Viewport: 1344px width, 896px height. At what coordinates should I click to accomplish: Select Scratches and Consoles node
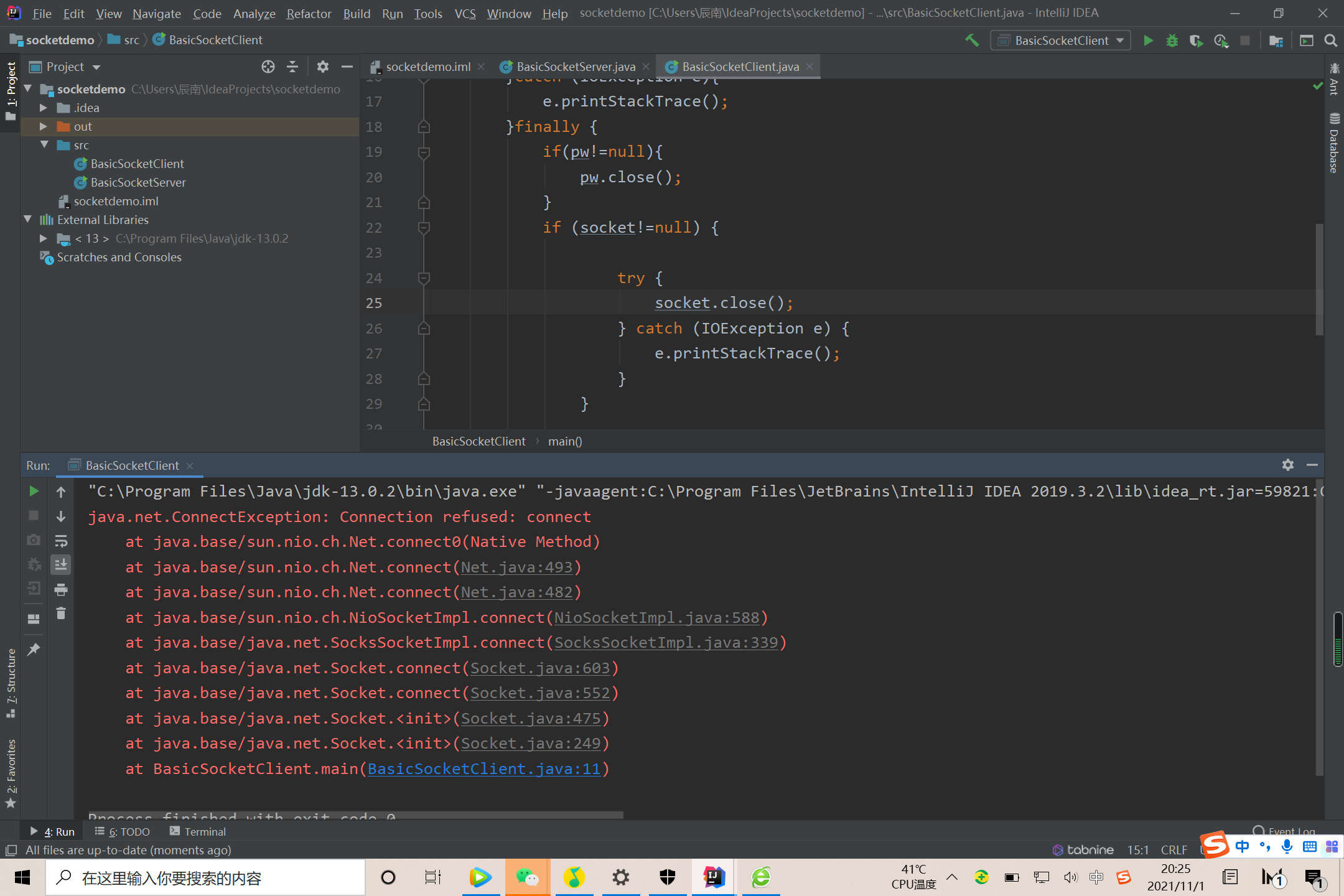pyautogui.click(x=119, y=257)
